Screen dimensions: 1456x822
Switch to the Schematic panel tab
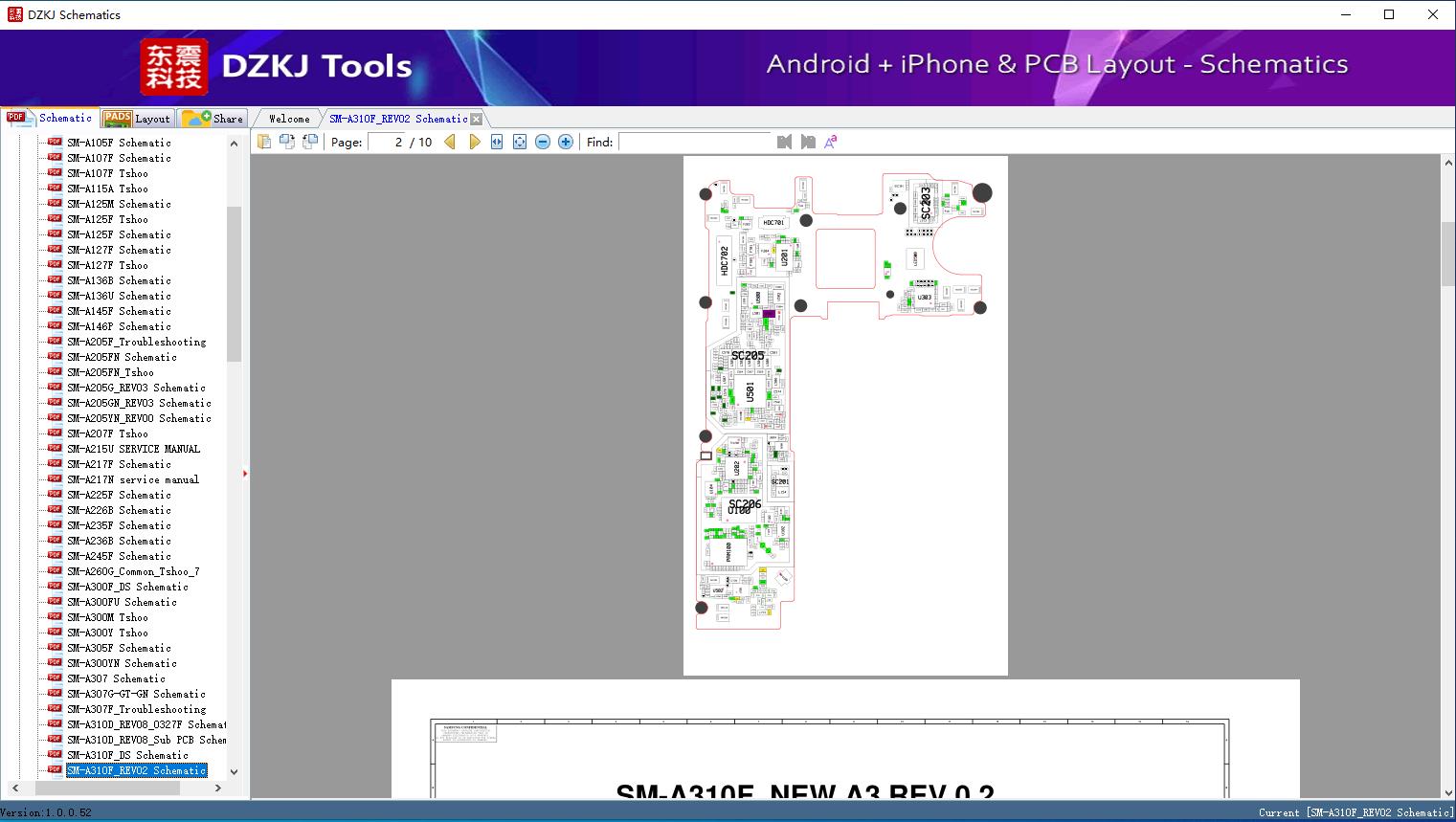pyautogui.click(x=50, y=118)
